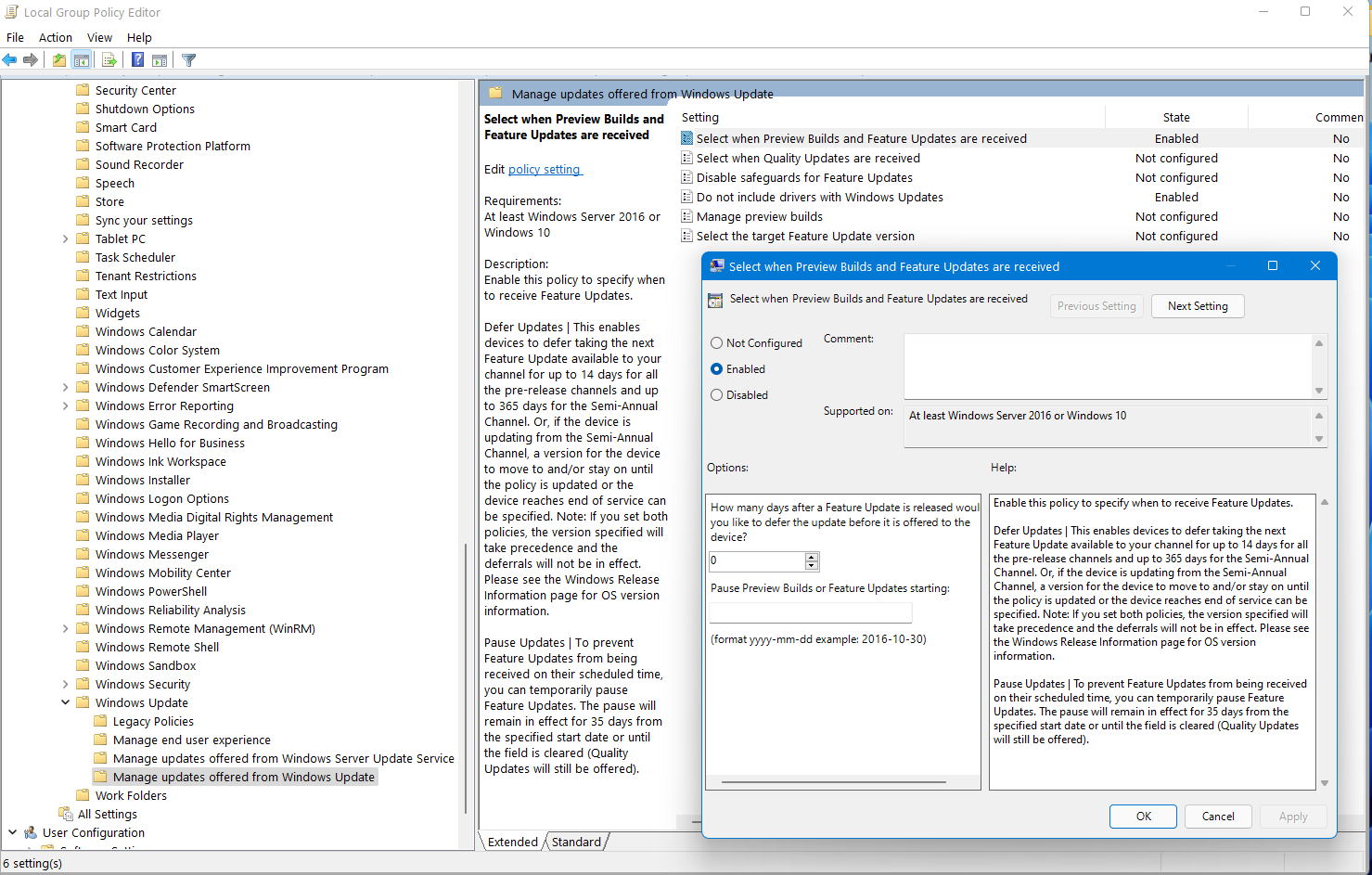The width and height of the screenshot is (1372, 875).
Task: Open the Action menu
Action: (55, 38)
